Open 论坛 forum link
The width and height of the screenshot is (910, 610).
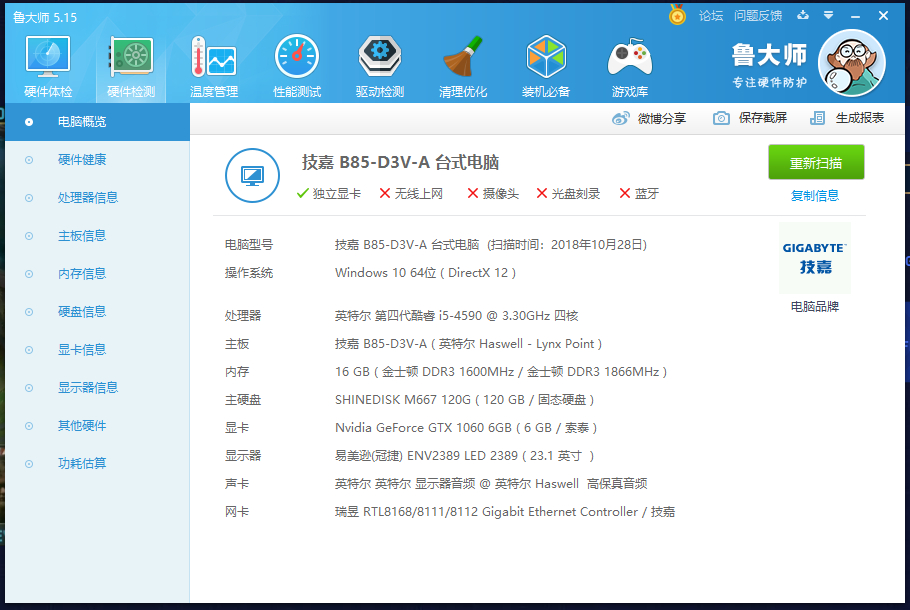711,16
